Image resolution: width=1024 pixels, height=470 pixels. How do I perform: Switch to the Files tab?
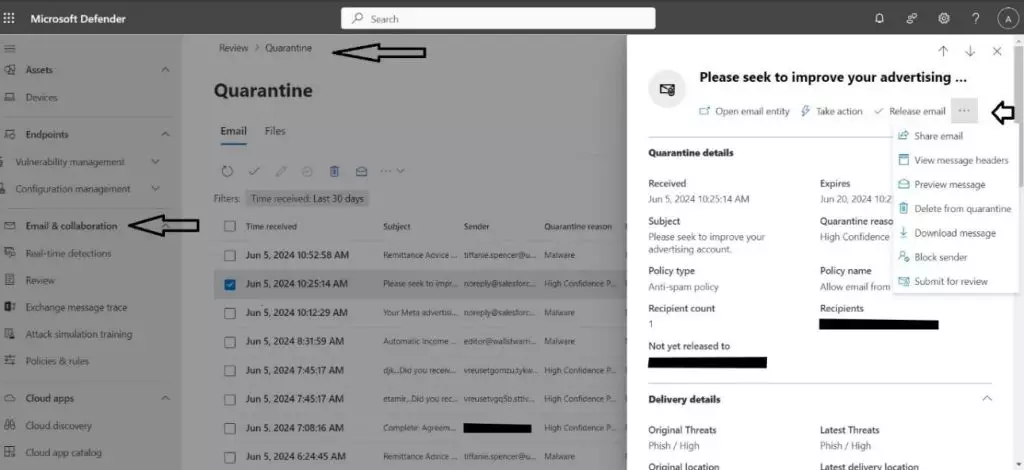click(x=275, y=131)
